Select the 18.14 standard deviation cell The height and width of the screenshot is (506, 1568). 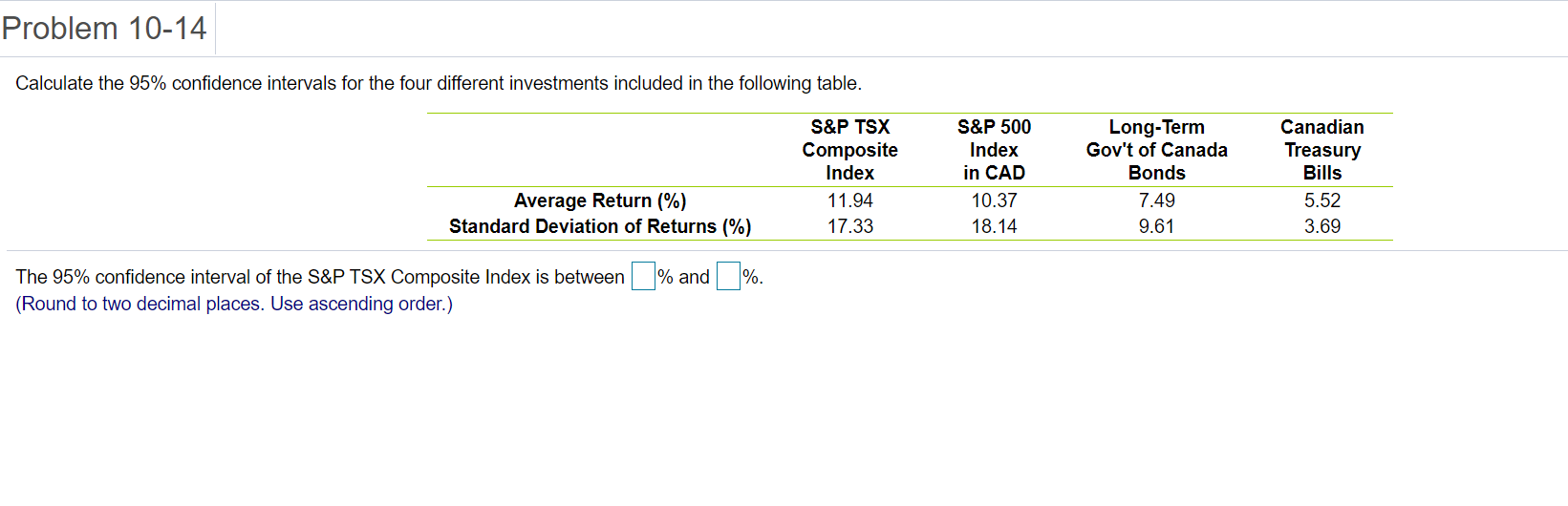point(994,226)
